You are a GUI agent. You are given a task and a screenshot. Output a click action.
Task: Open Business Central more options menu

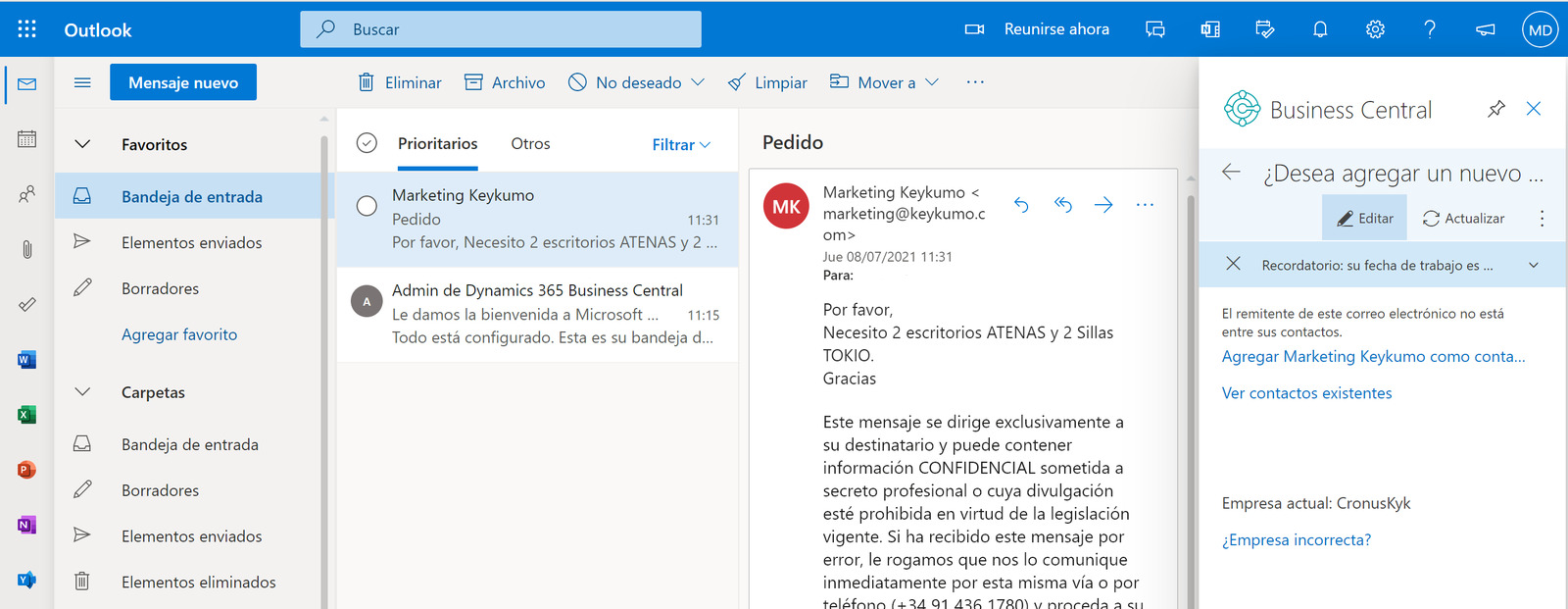1542,219
